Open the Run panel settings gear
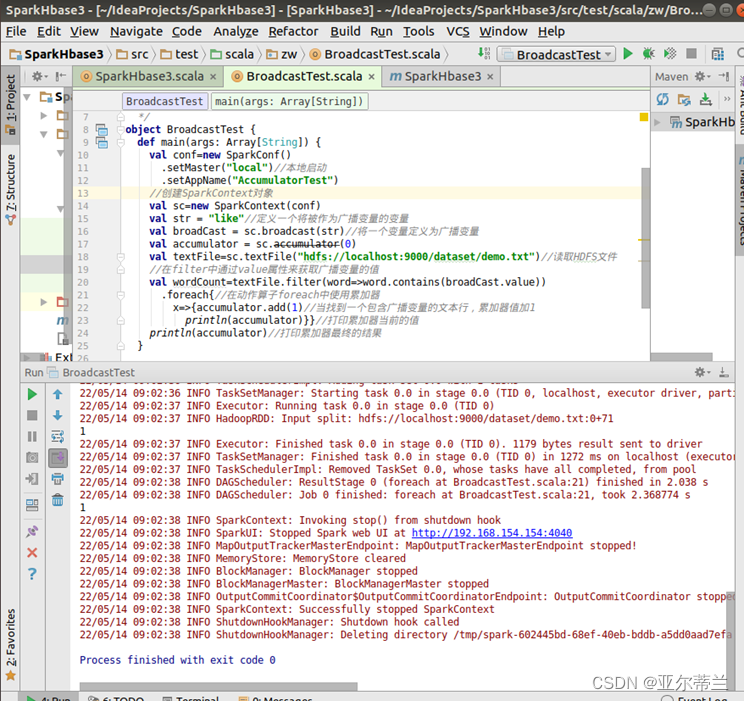The image size is (744, 701). pos(702,372)
